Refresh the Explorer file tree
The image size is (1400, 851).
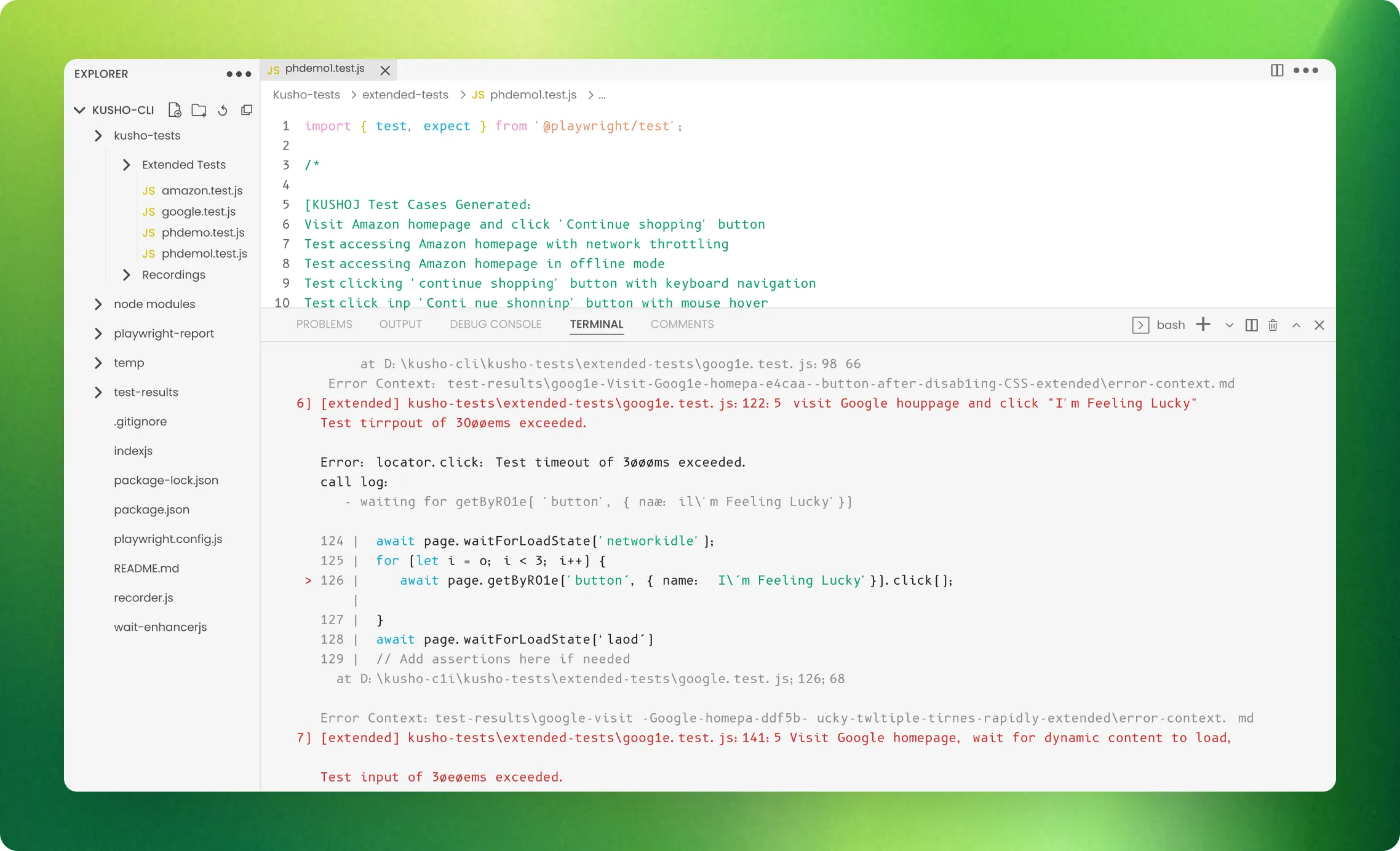click(x=223, y=110)
